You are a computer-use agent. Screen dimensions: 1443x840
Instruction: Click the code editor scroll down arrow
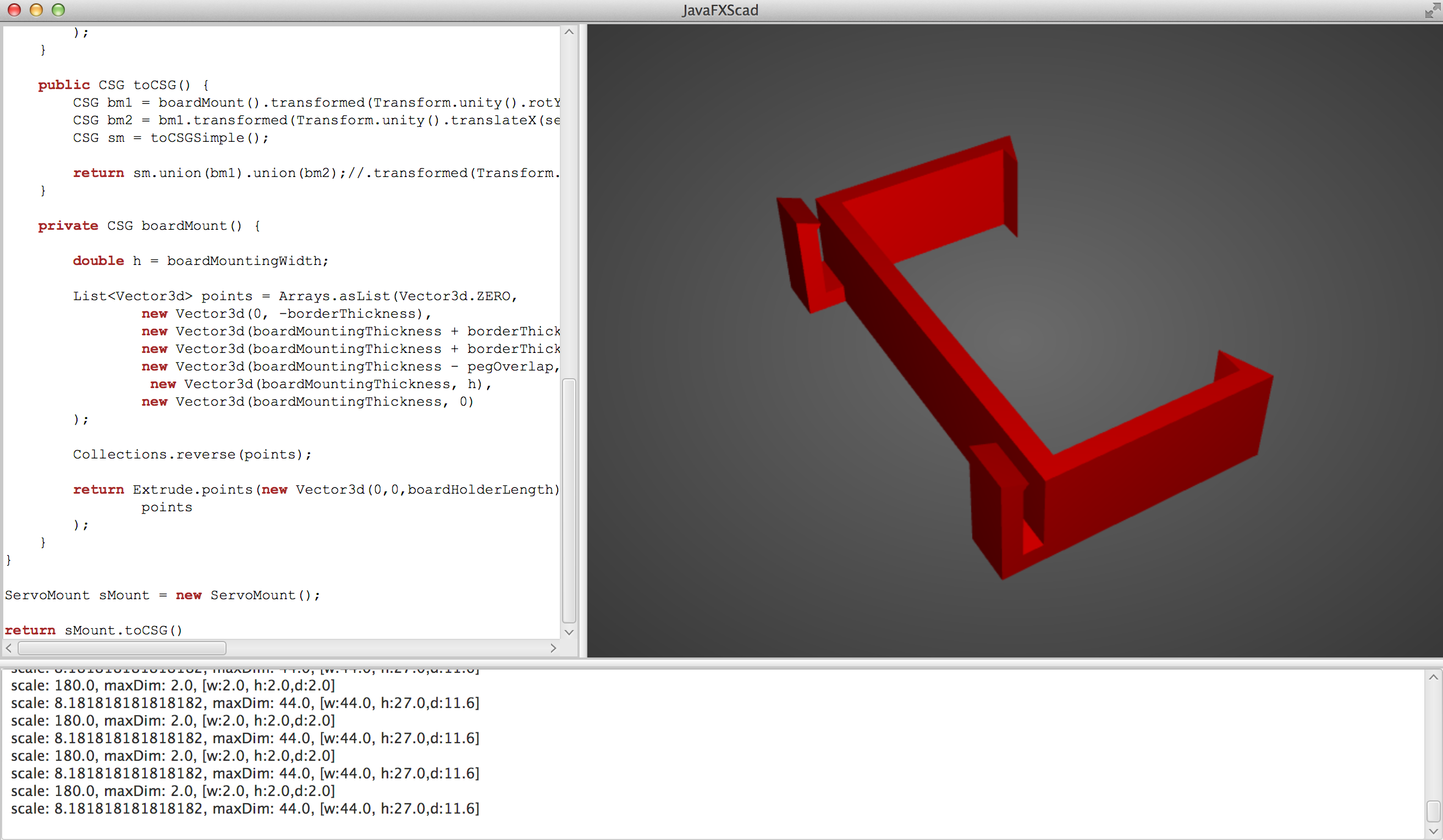click(x=569, y=632)
